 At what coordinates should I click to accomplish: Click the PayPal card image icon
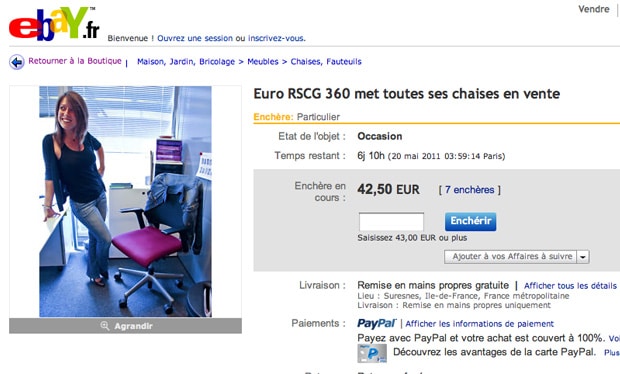point(372,353)
